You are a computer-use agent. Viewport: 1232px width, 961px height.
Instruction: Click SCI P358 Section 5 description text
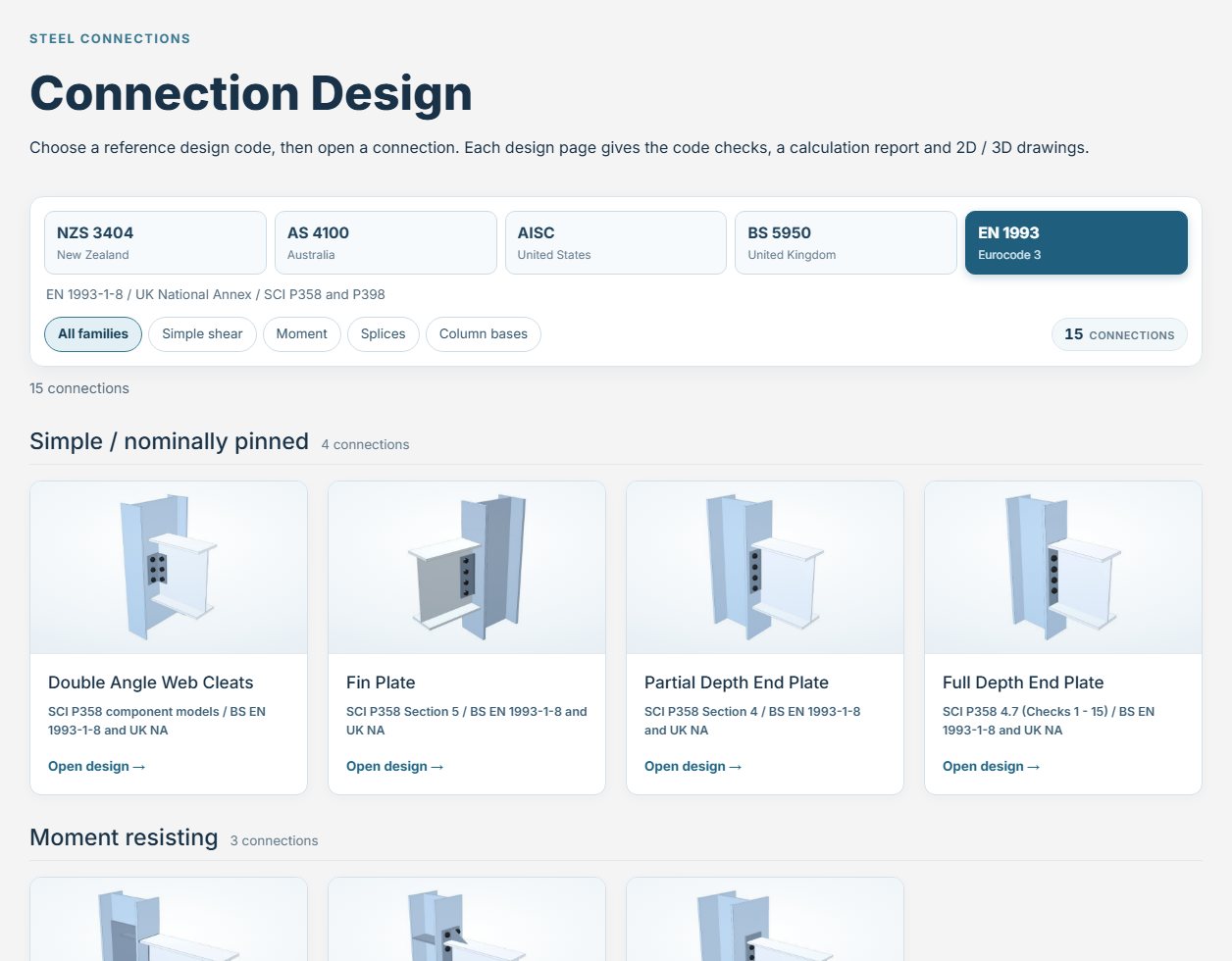pyautogui.click(x=467, y=721)
